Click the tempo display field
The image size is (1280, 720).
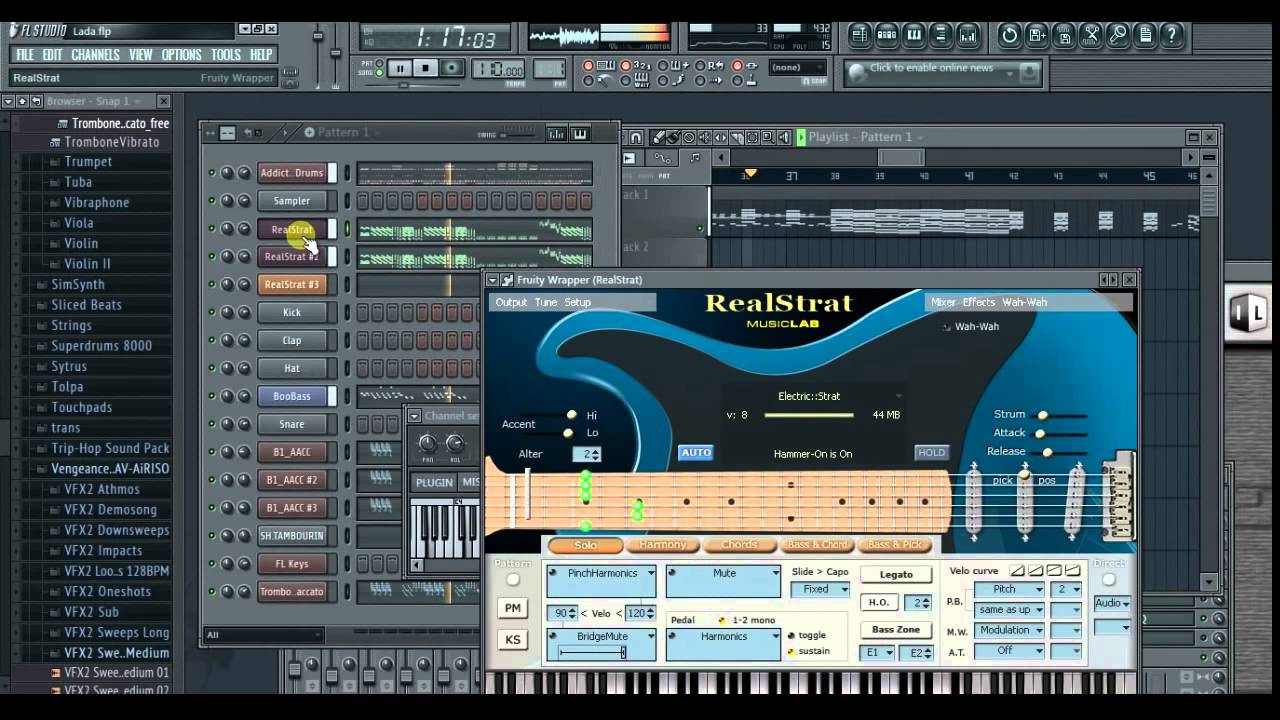pos(497,70)
